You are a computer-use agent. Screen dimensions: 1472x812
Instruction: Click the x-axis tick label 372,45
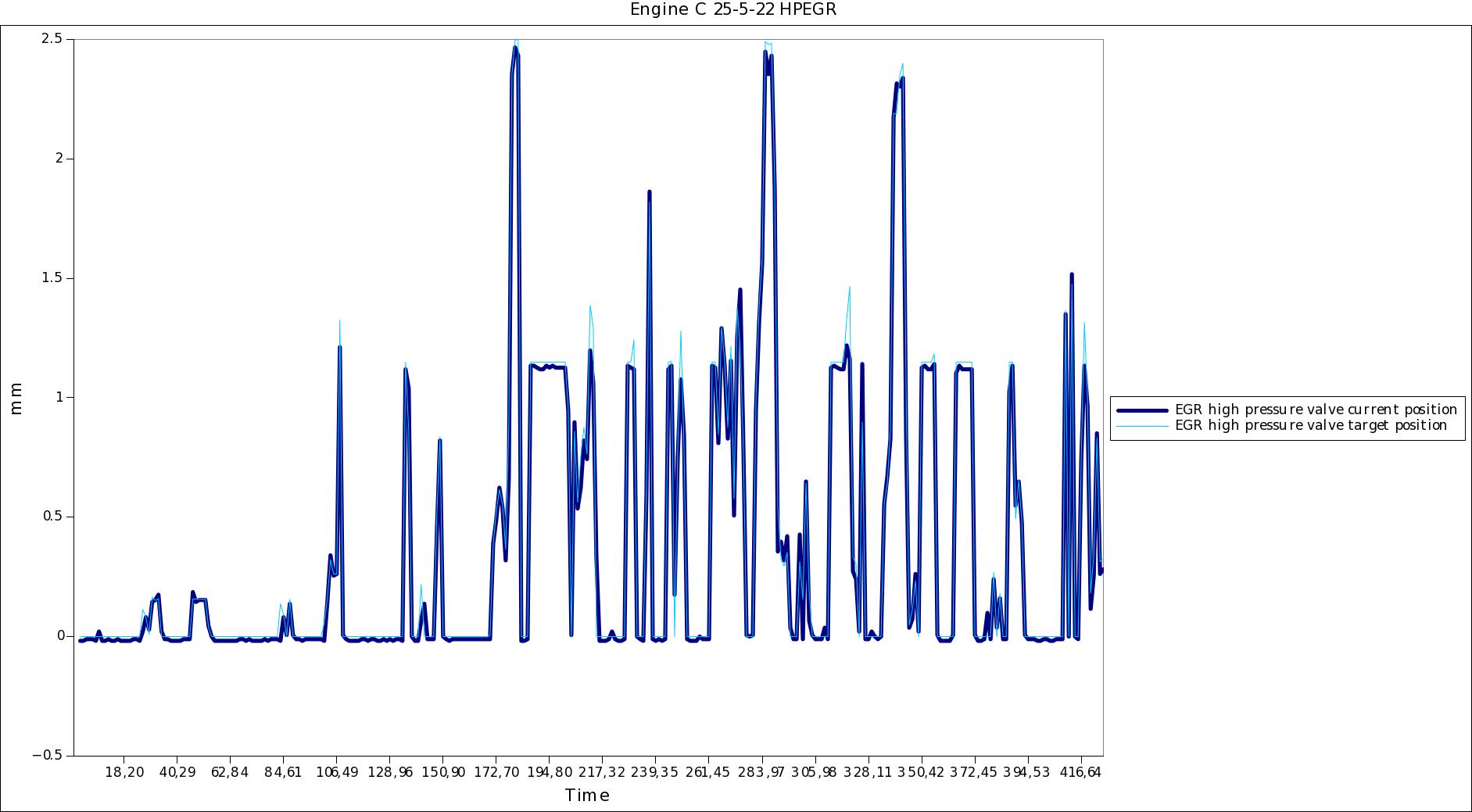click(x=975, y=772)
